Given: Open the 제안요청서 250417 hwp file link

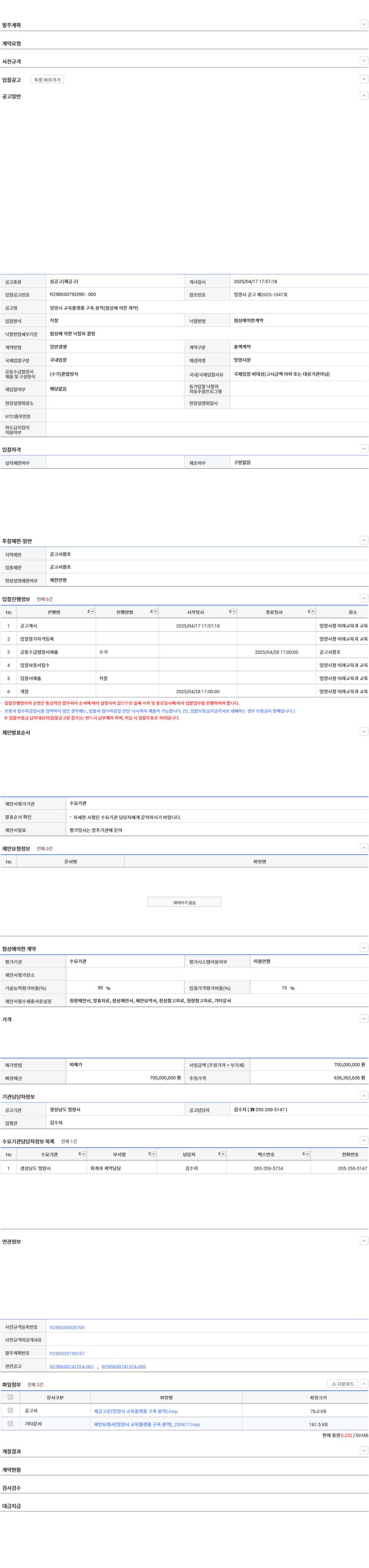Looking at the screenshot, I should [146, 1424].
